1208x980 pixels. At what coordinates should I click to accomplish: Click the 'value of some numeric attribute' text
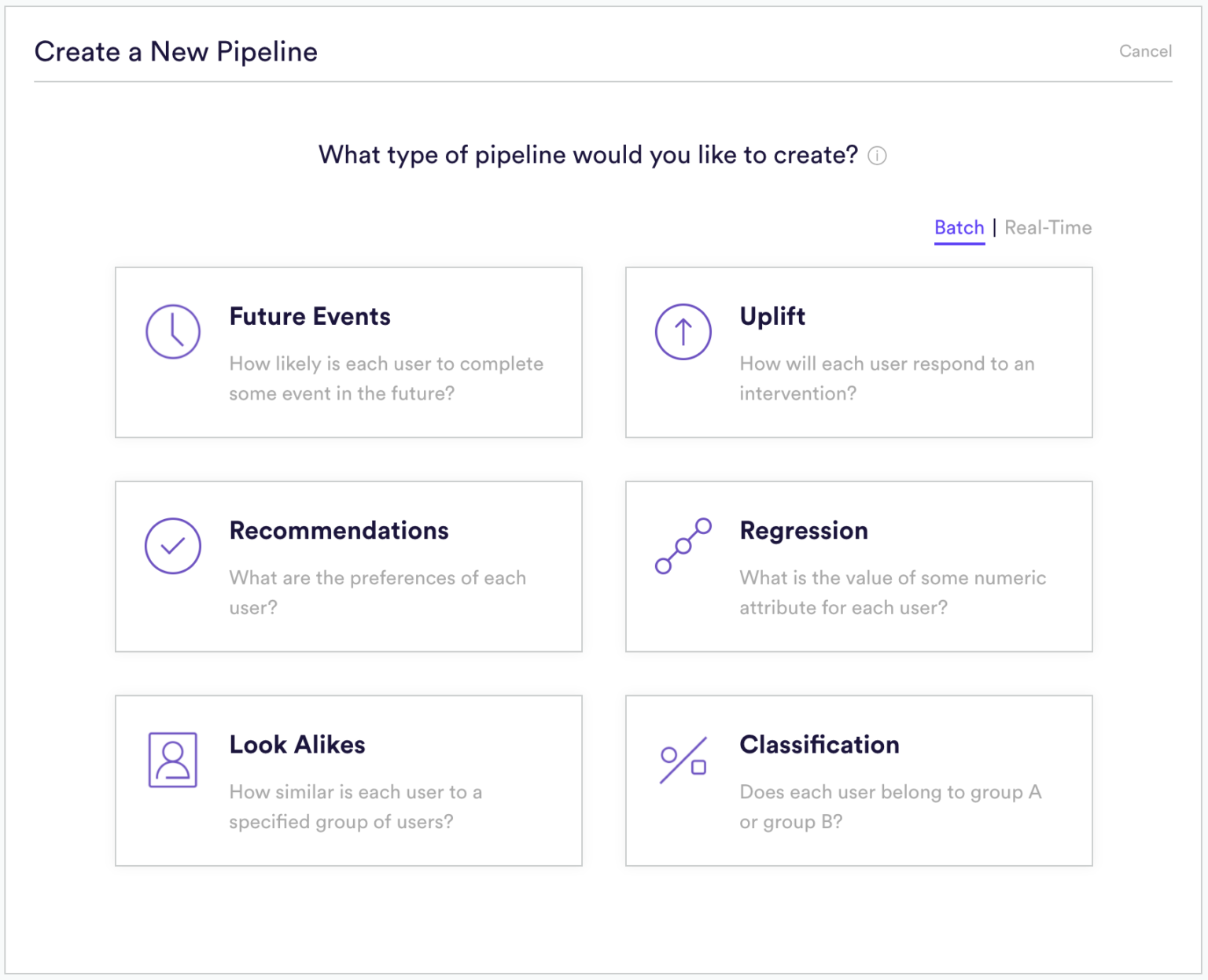[x=893, y=592]
